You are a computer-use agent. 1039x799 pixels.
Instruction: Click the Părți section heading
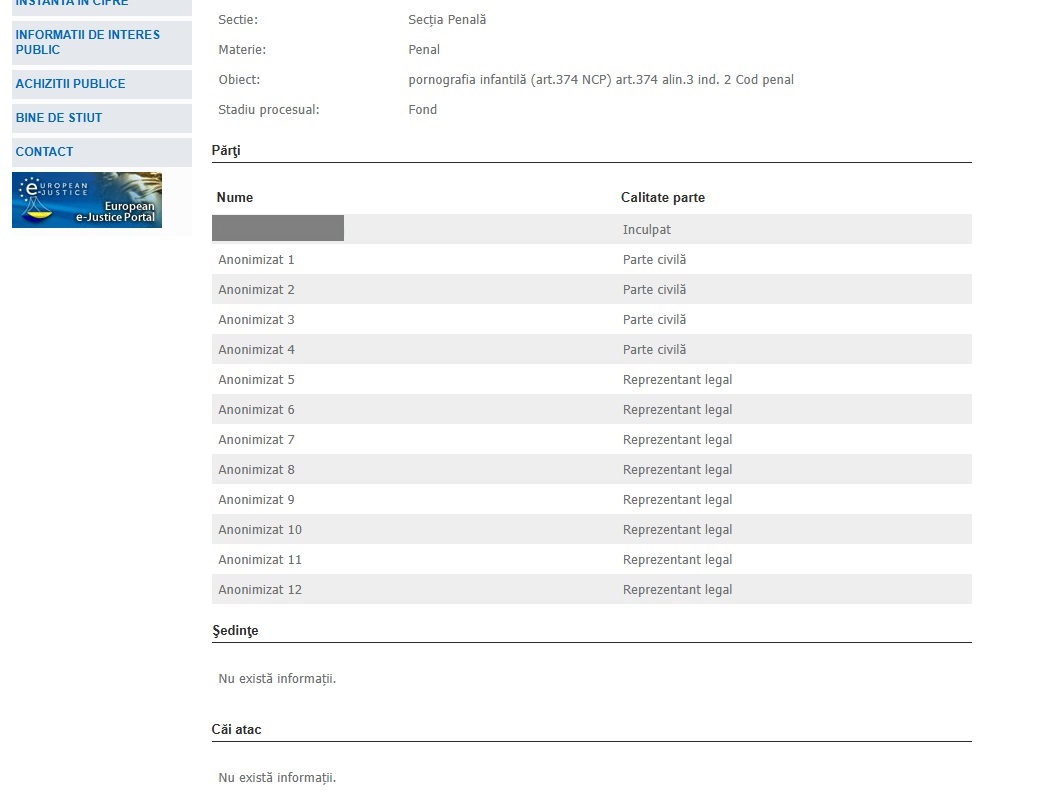point(226,151)
